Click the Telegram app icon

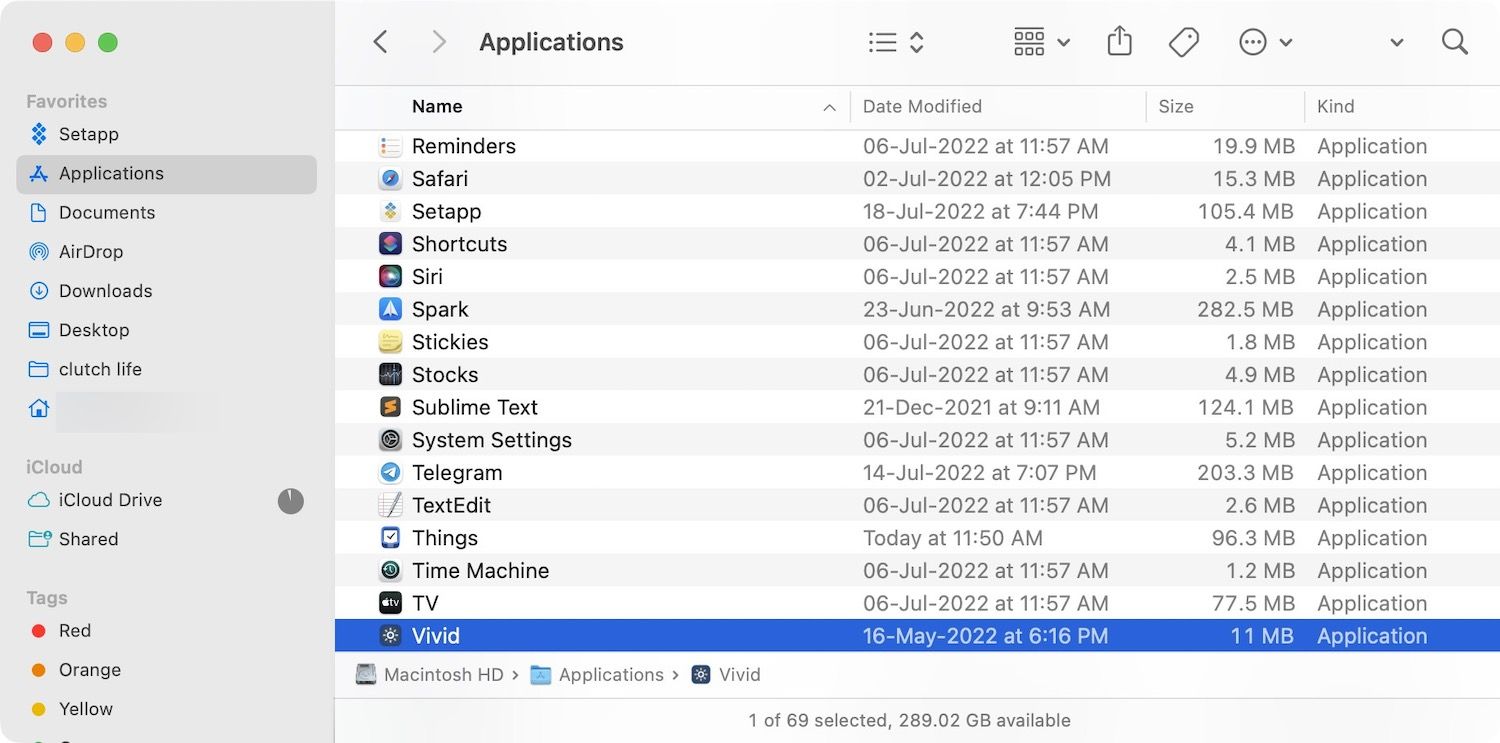click(x=390, y=473)
